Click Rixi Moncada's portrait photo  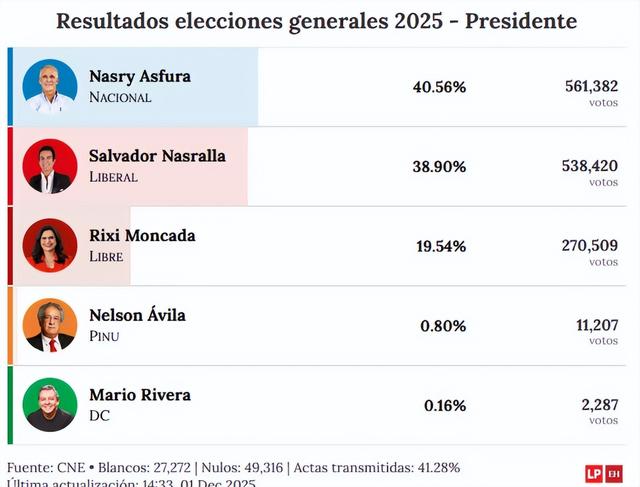(50, 246)
